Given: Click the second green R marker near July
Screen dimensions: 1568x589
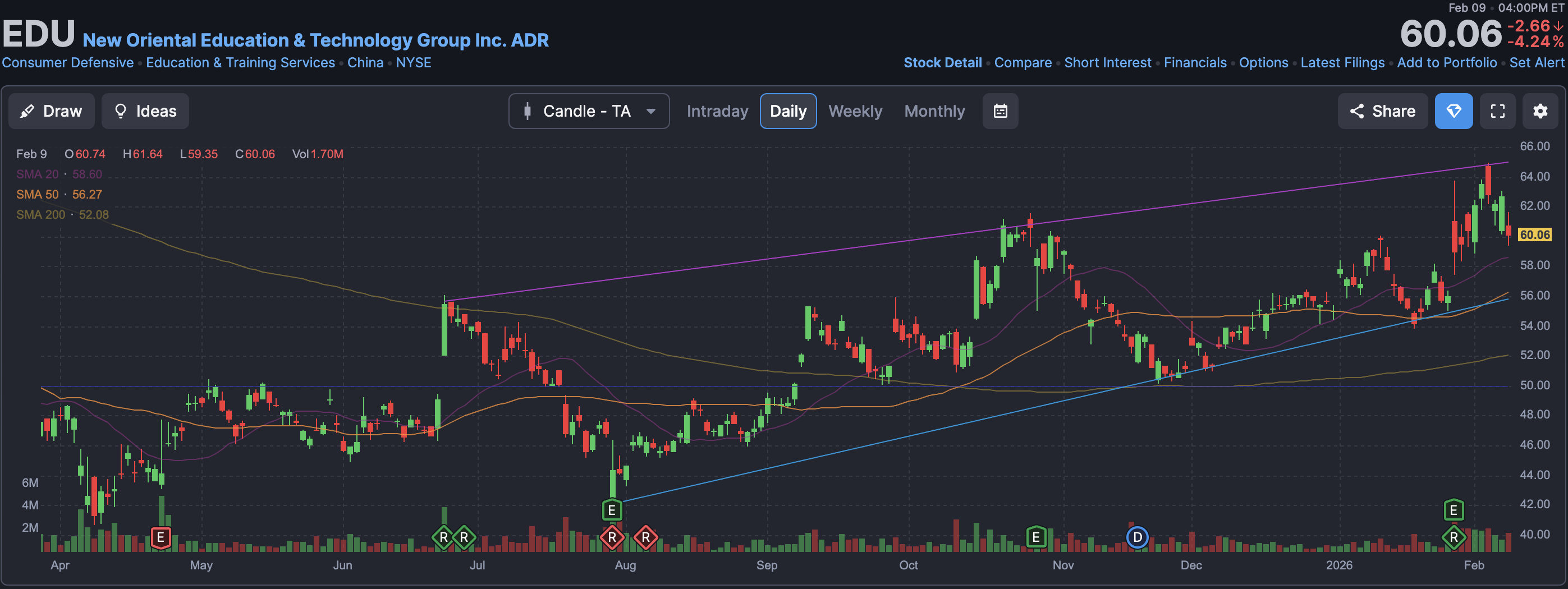Looking at the screenshot, I should tap(464, 537).
